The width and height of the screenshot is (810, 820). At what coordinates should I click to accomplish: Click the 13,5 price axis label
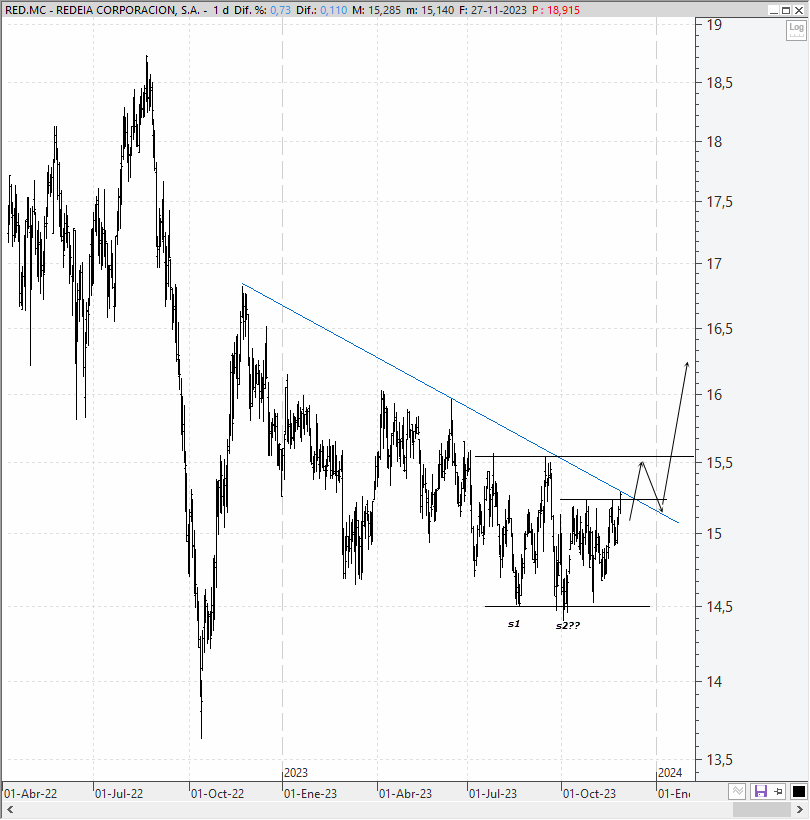[720, 759]
